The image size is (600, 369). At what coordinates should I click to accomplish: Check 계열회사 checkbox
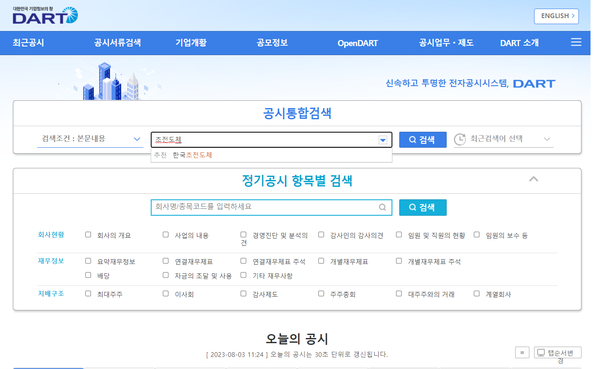click(x=476, y=294)
